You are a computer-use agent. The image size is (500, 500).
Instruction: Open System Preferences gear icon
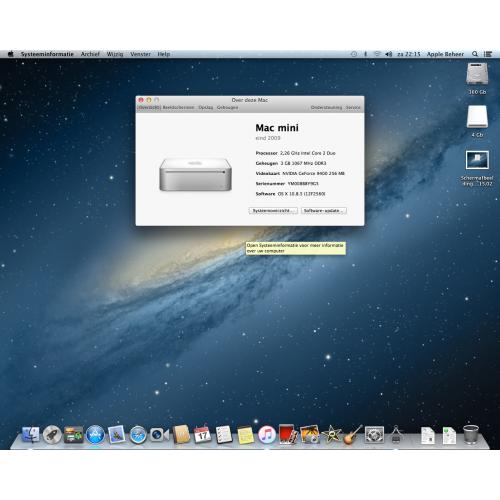point(374,435)
